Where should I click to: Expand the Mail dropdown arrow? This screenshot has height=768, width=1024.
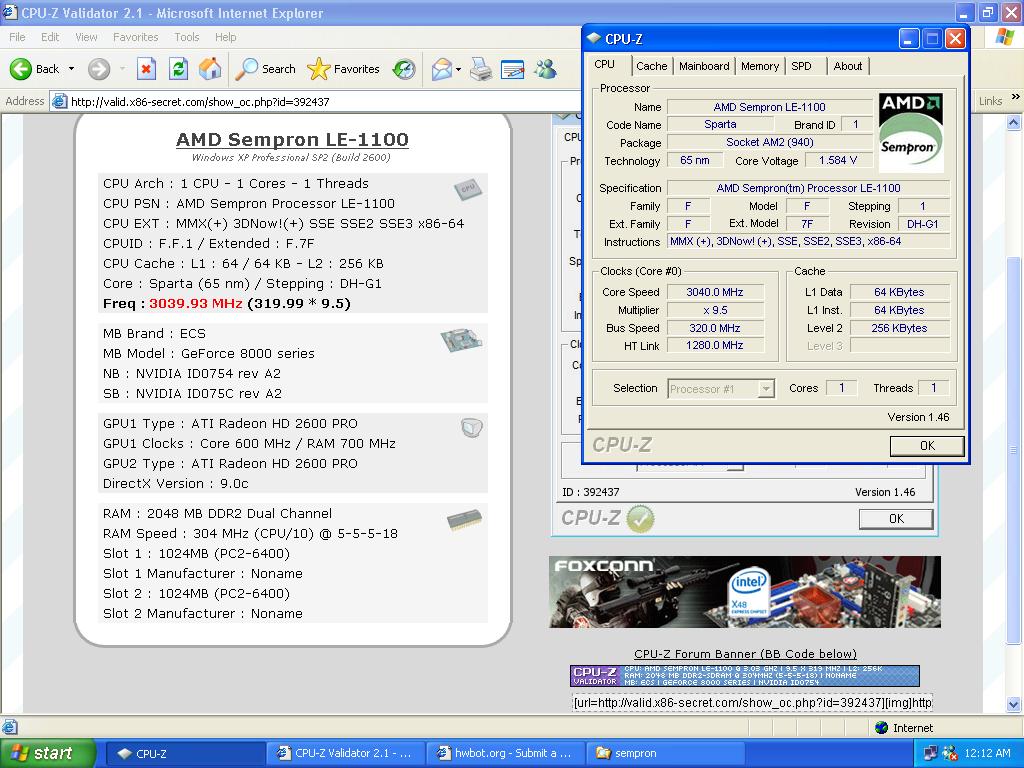coord(458,69)
